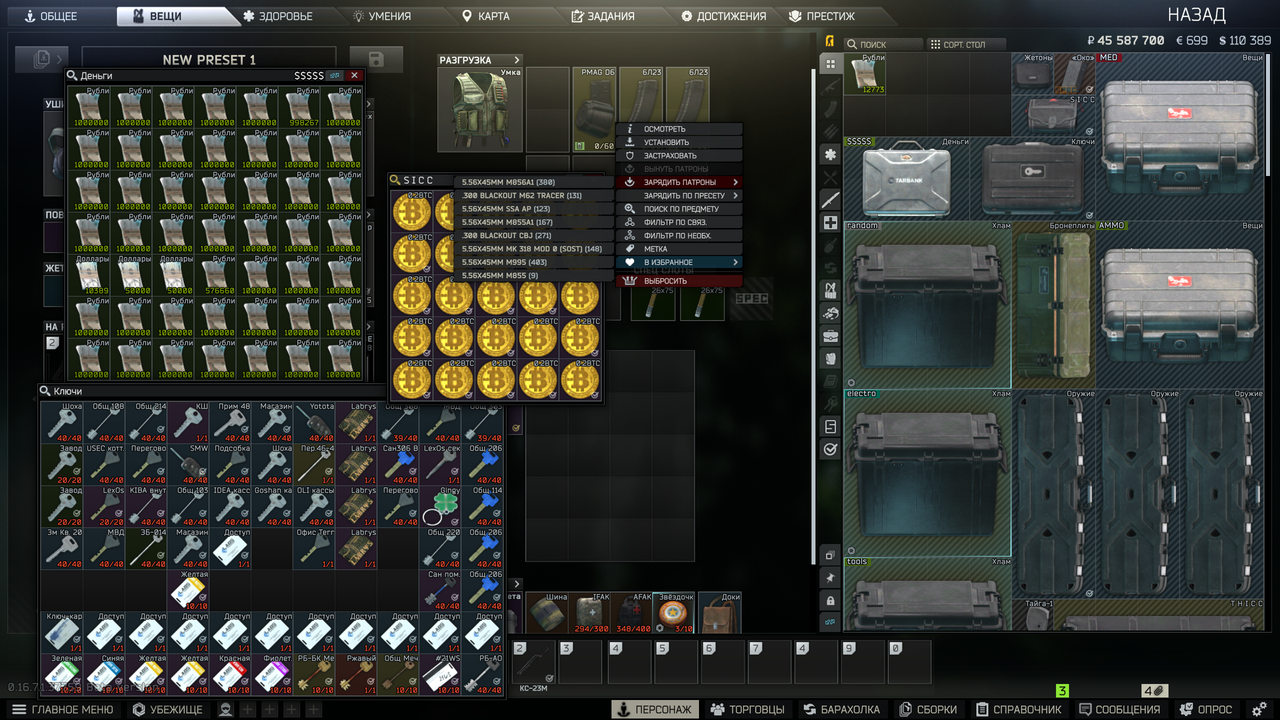The image size is (1280, 720).
Task: Open the MED items case in stash
Action: 1180,136
